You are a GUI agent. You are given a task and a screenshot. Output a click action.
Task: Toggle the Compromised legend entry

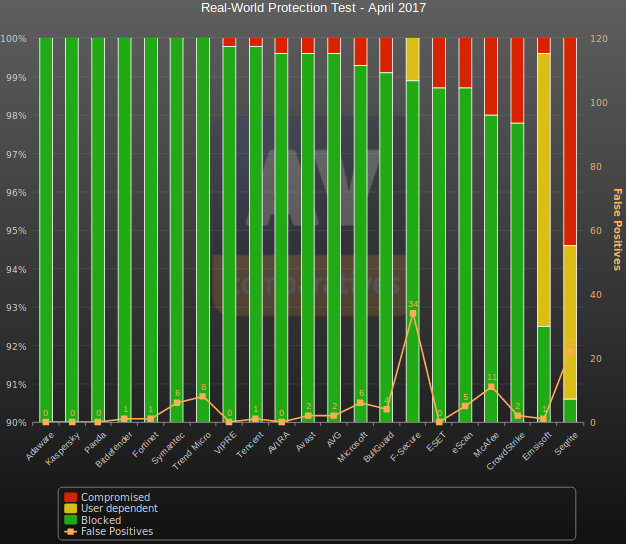(x=107, y=497)
